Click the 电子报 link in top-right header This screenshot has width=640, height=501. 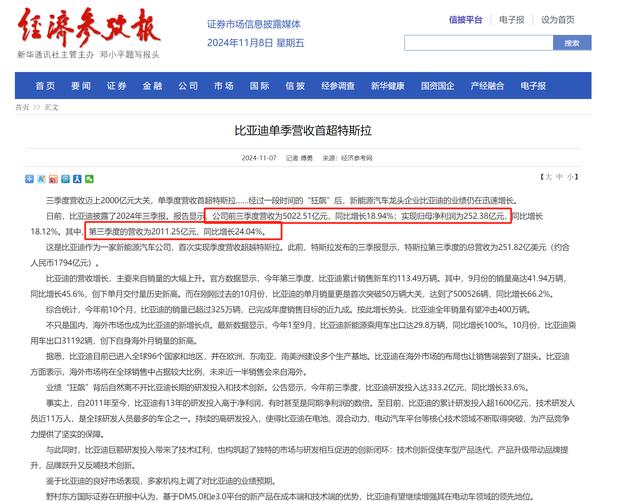[512, 20]
